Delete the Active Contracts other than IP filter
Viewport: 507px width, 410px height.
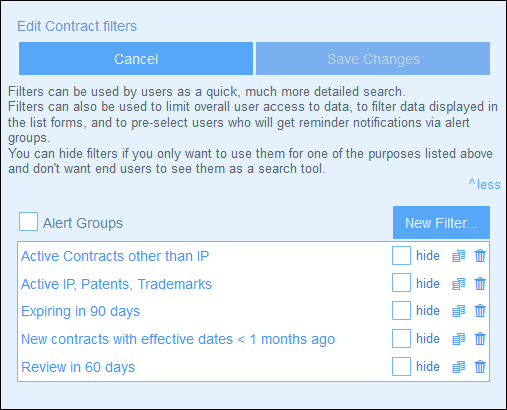[x=480, y=256]
